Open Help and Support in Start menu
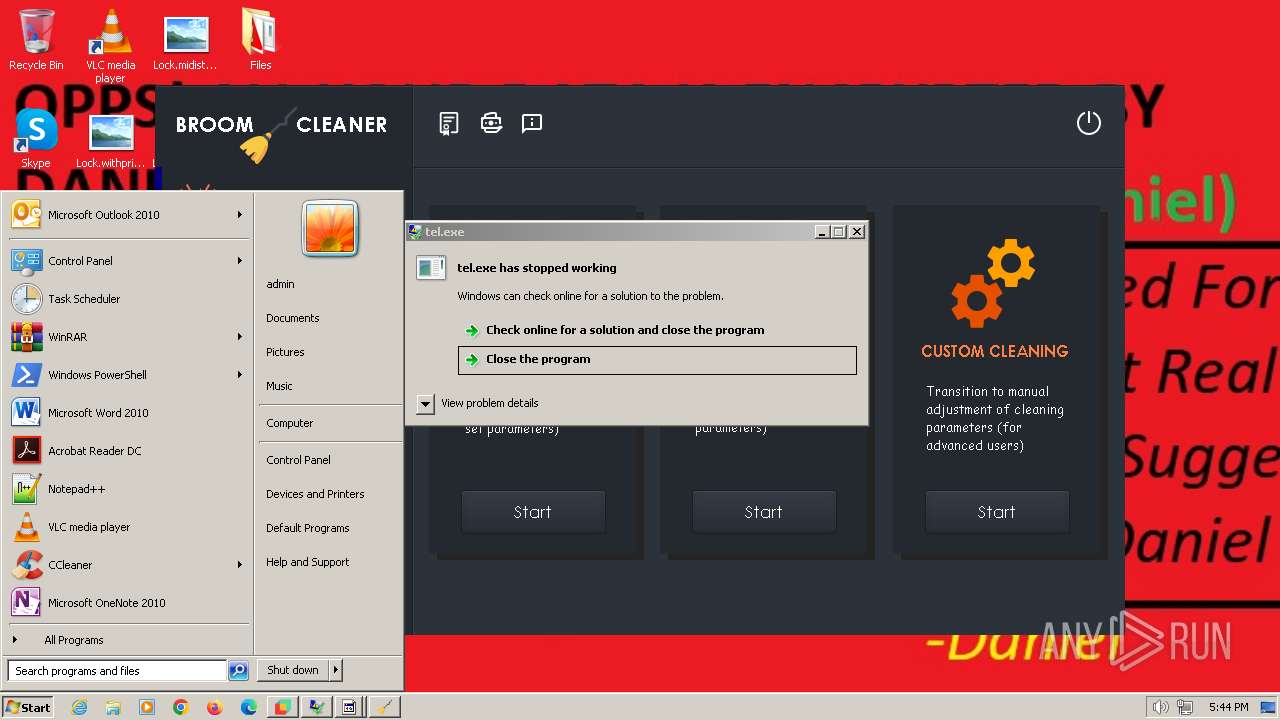The image size is (1280, 720). point(307,562)
